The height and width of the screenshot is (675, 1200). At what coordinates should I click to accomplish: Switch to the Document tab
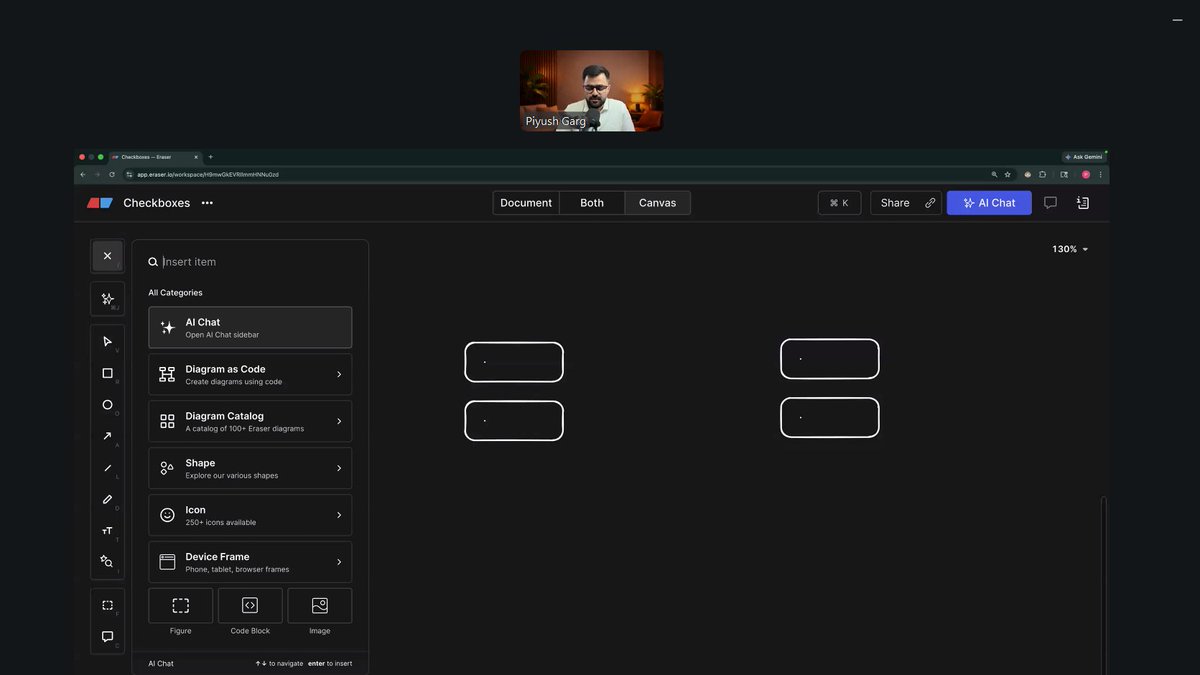(x=525, y=202)
